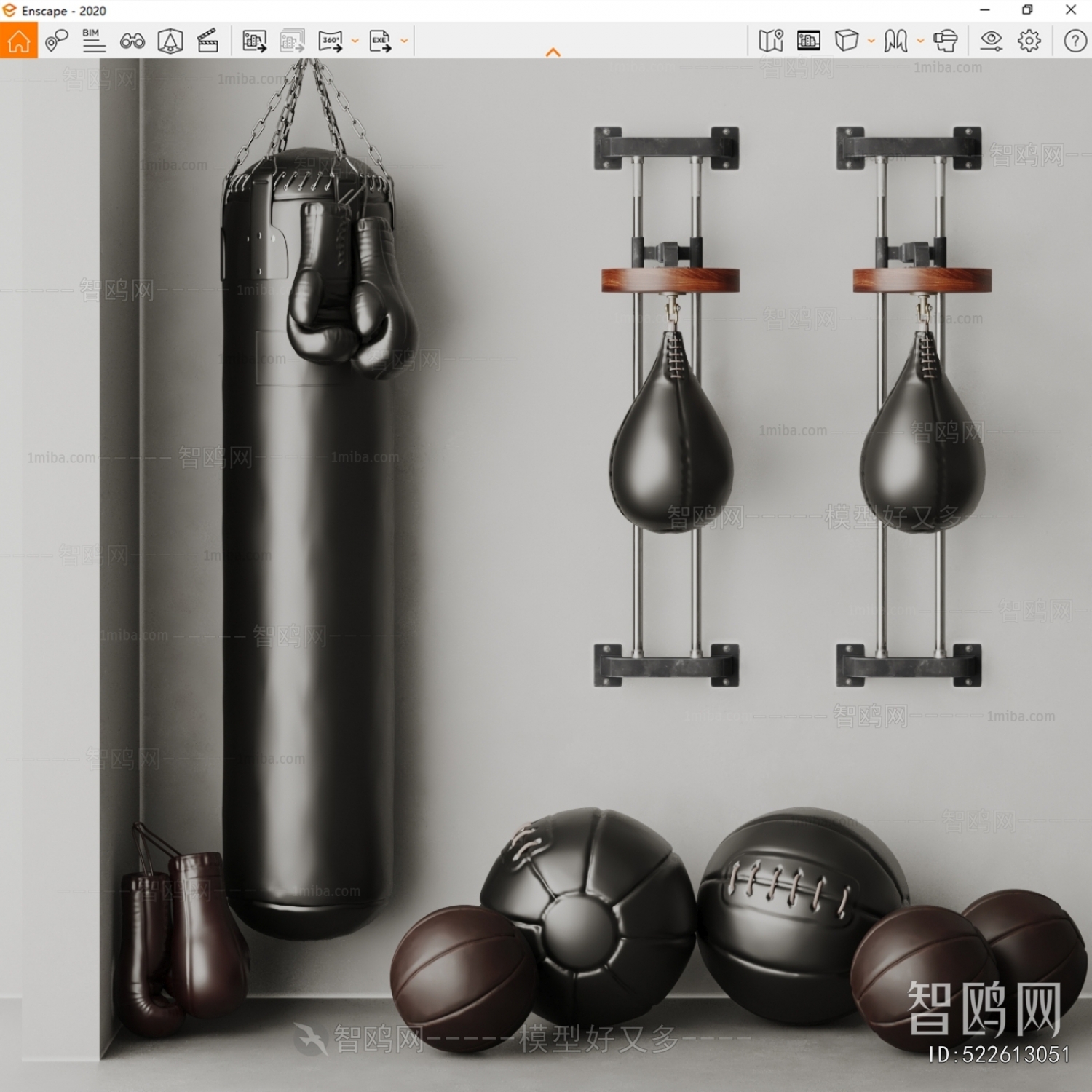Click the projection mode cube icon

click(x=847, y=41)
